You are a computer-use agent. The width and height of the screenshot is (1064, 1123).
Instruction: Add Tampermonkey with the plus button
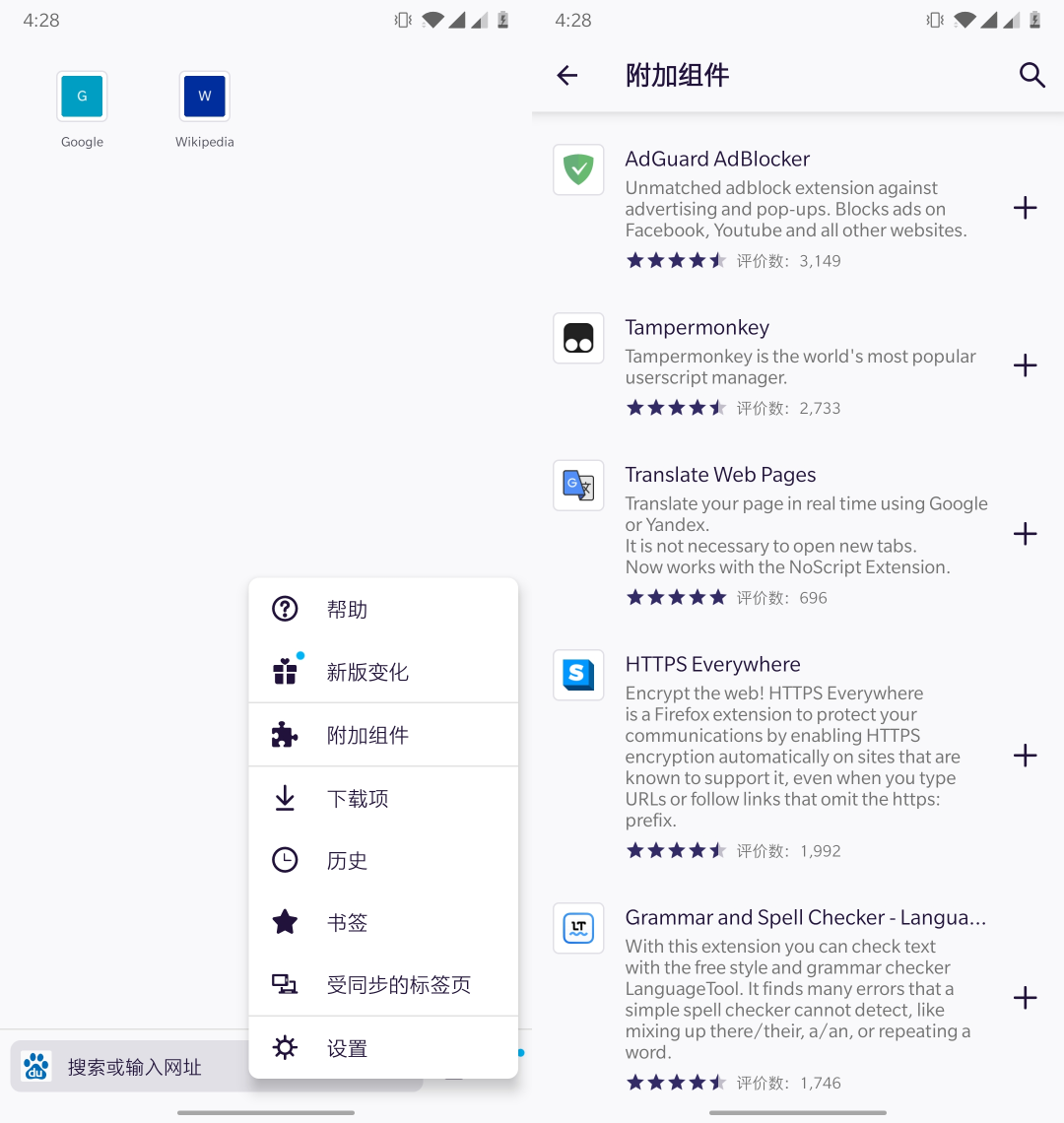[1025, 365]
